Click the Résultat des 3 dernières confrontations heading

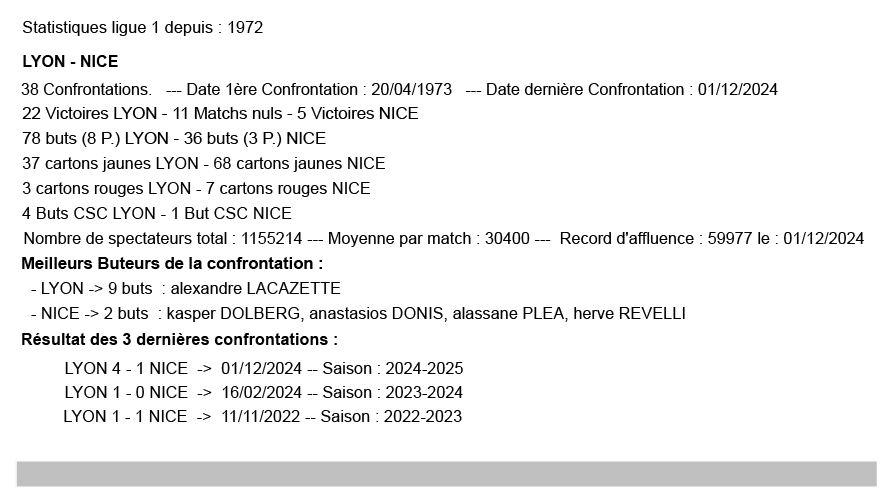pyautogui.click(x=180, y=340)
